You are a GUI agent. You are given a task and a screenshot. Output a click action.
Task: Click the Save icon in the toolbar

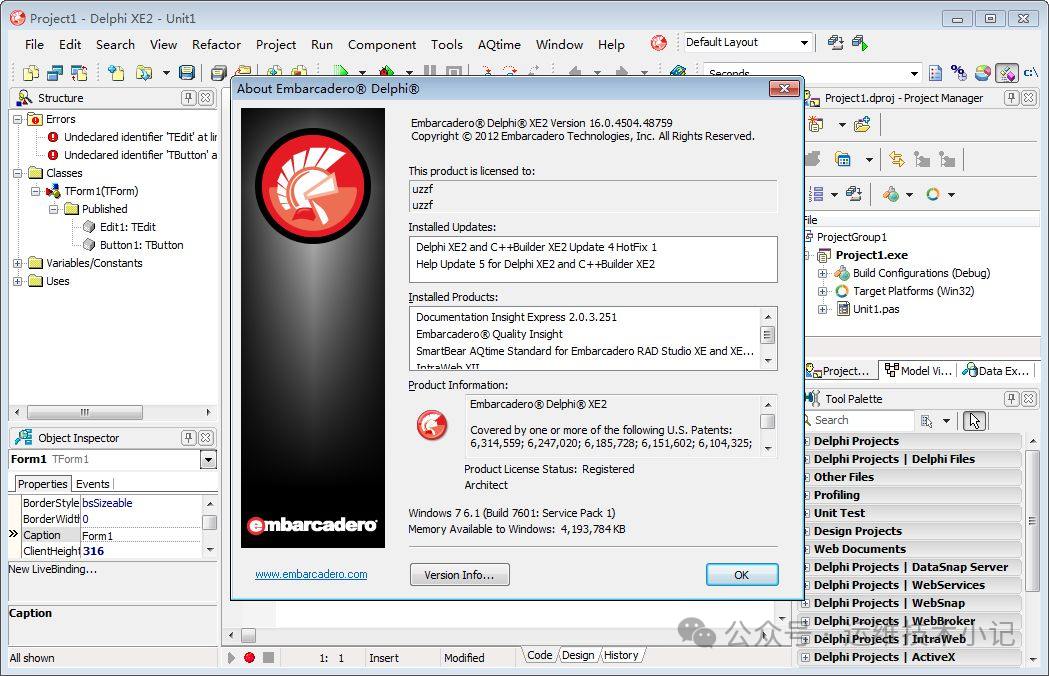tap(186, 72)
